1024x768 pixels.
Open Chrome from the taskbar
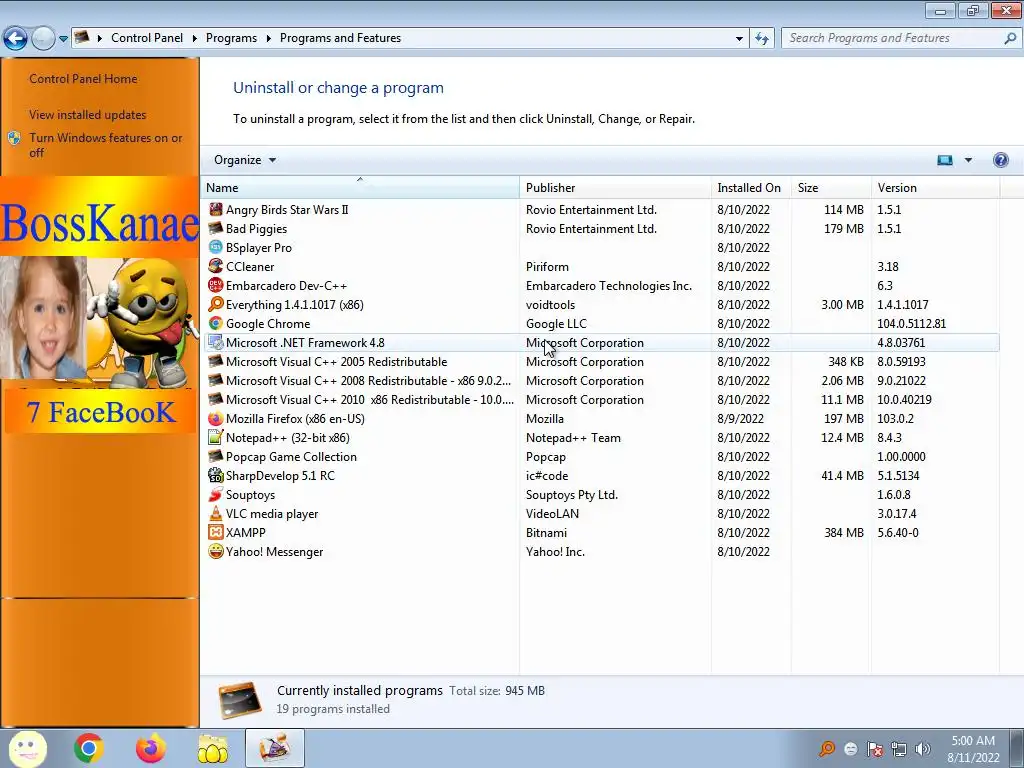tap(89, 748)
